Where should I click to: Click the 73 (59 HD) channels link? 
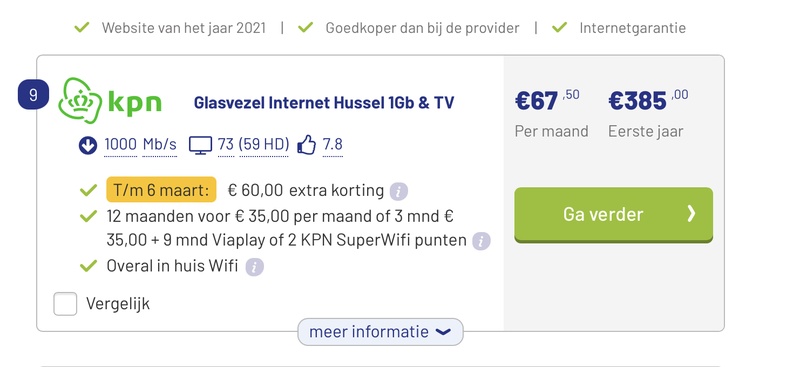click(x=253, y=145)
